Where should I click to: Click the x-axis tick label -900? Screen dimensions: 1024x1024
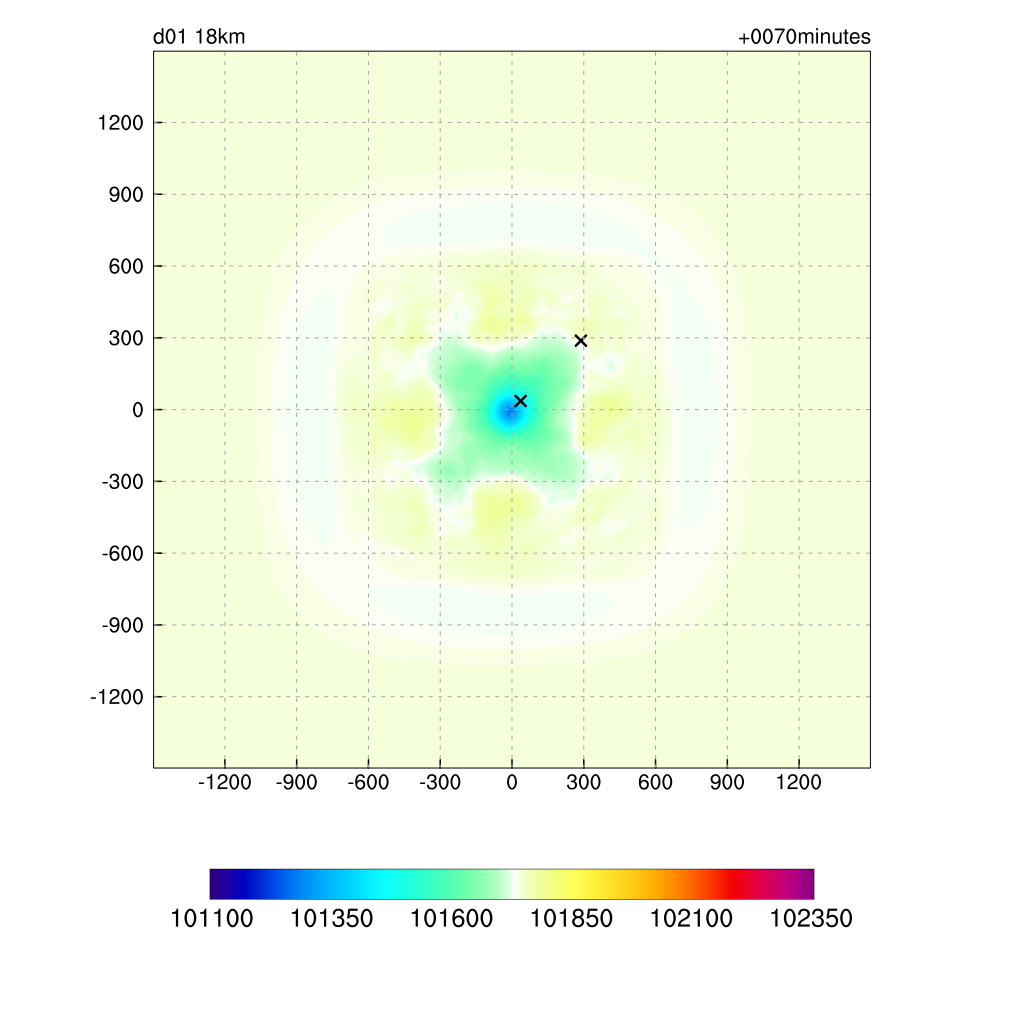coord(296,782)
